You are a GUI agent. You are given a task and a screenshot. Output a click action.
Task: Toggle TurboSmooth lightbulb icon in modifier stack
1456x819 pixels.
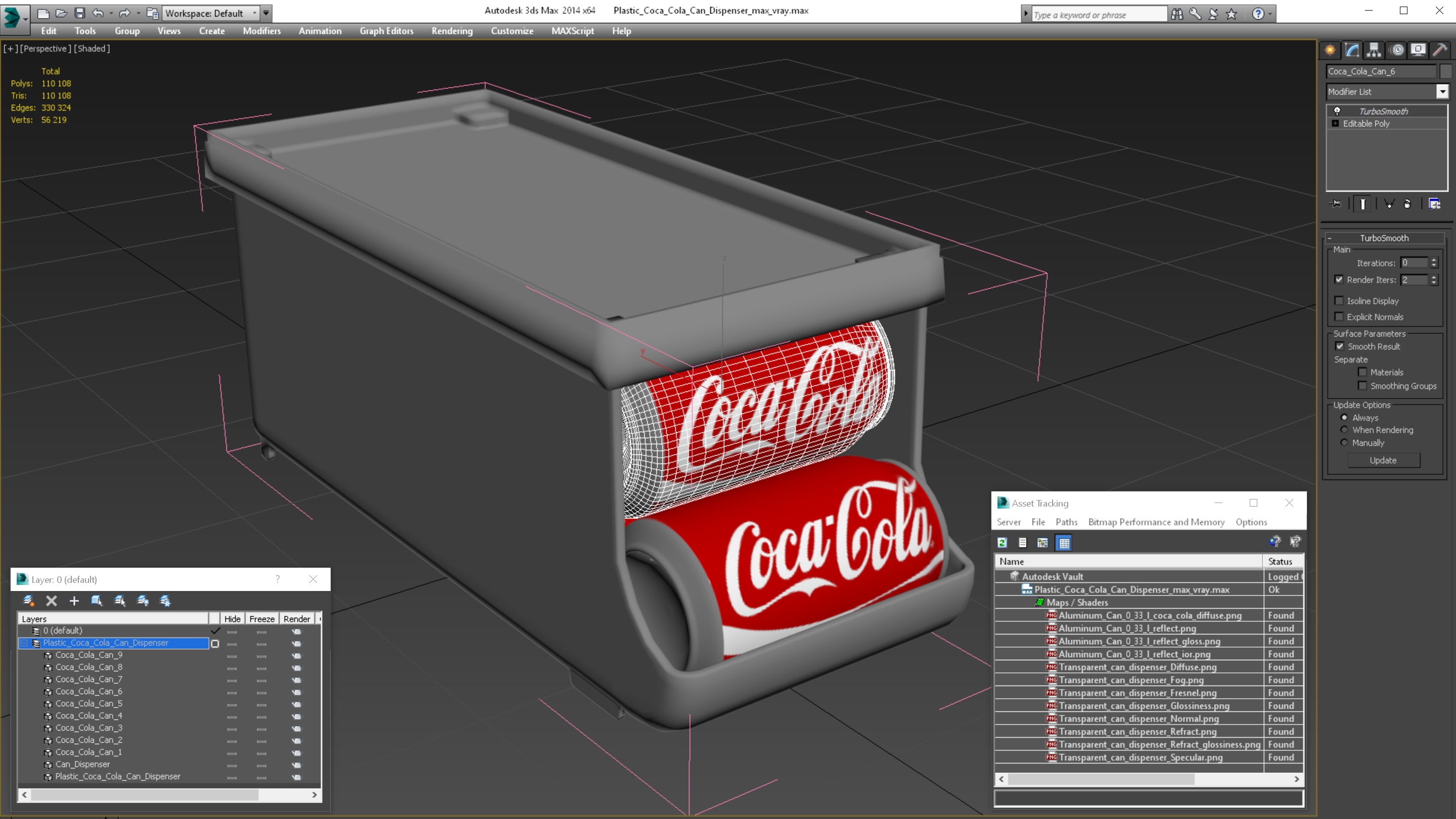[x=1337, y=111]
